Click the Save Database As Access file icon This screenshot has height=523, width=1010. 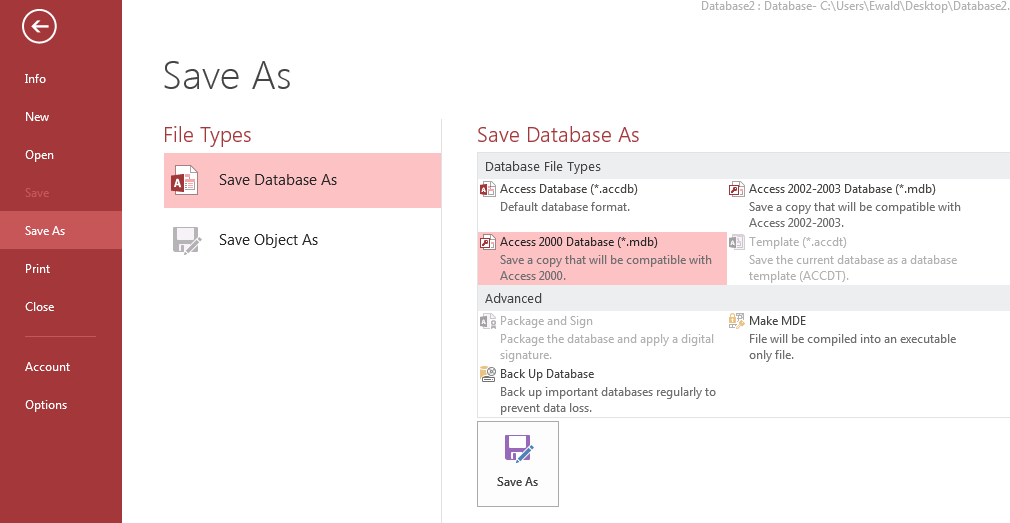pyautogui.click(x=185, y=180)
